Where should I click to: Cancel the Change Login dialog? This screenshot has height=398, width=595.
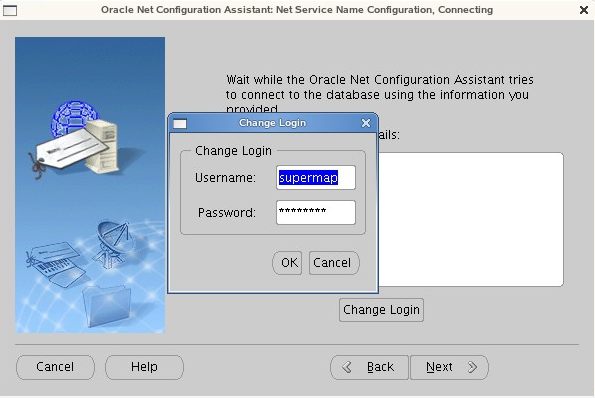pos(334,263)
